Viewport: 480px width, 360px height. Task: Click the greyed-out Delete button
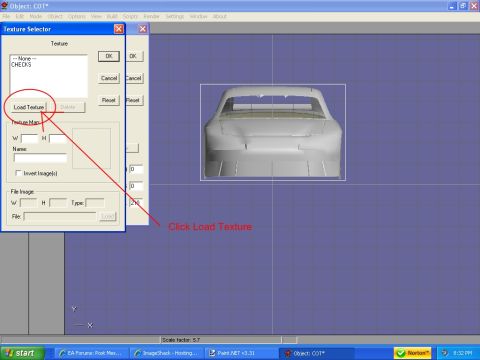point(68,107)
